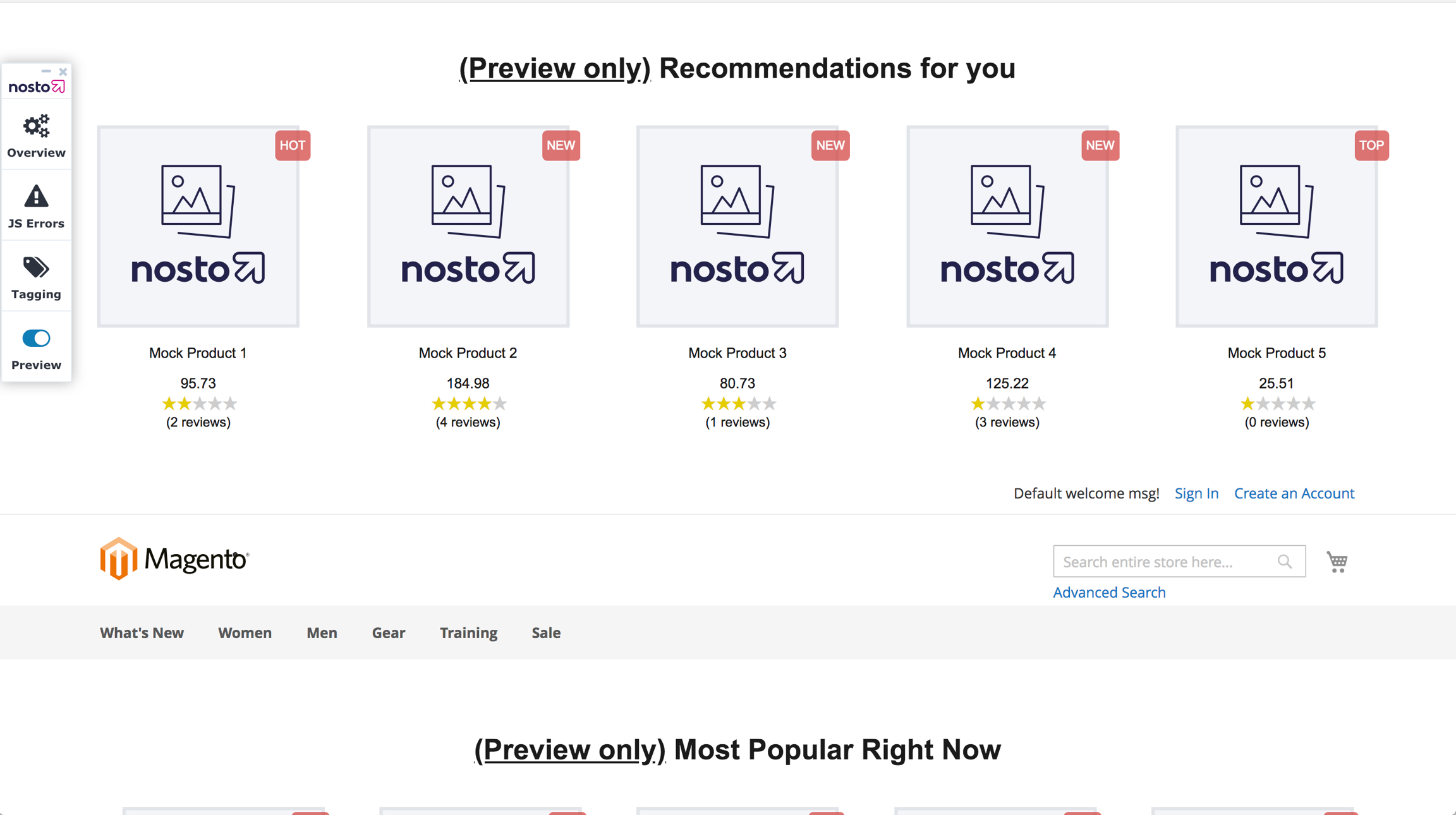Open the Women category menu
1456x815 pixels.
pos(245,633)
